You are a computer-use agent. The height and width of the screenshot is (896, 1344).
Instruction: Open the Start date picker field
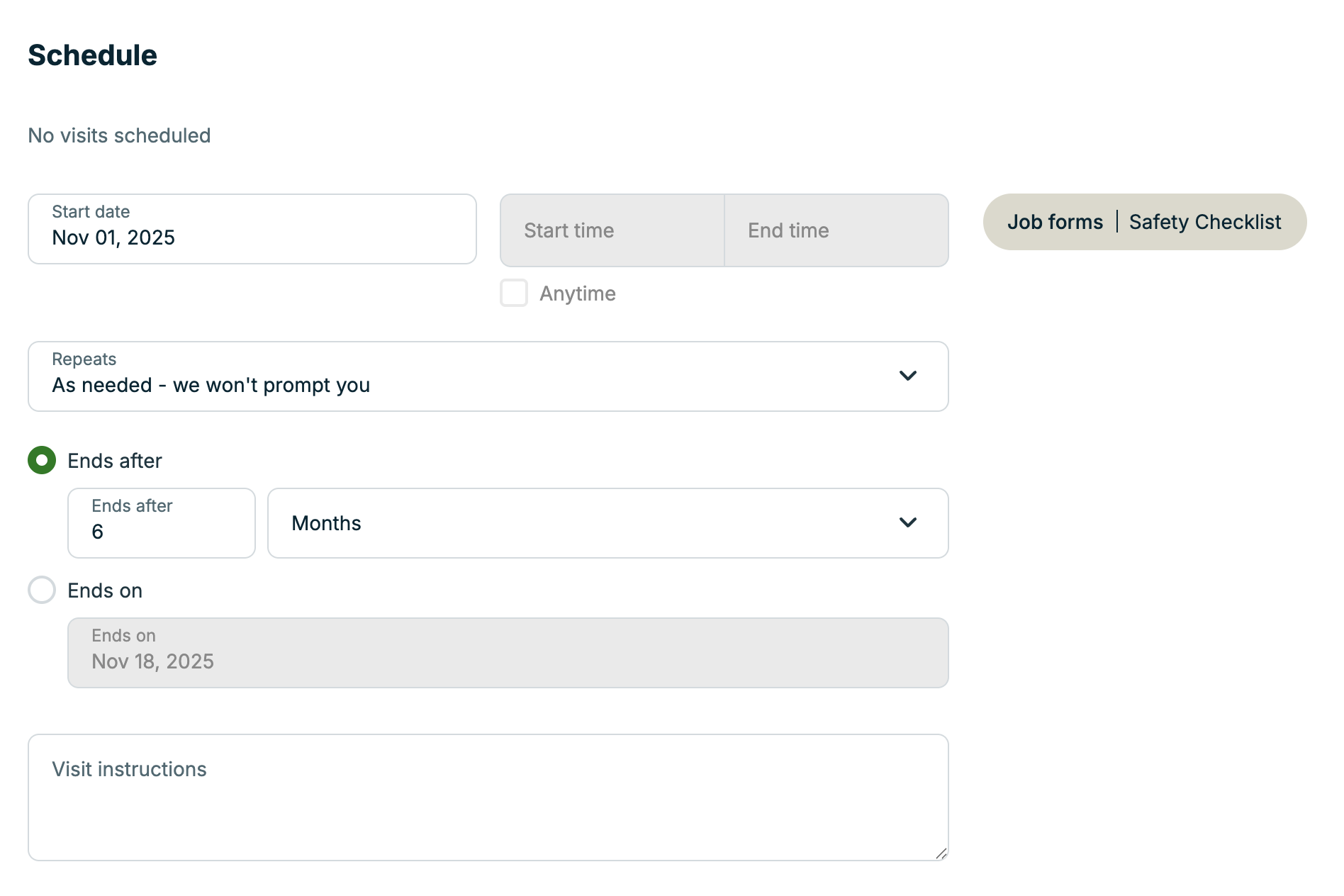tap(252, 229)
